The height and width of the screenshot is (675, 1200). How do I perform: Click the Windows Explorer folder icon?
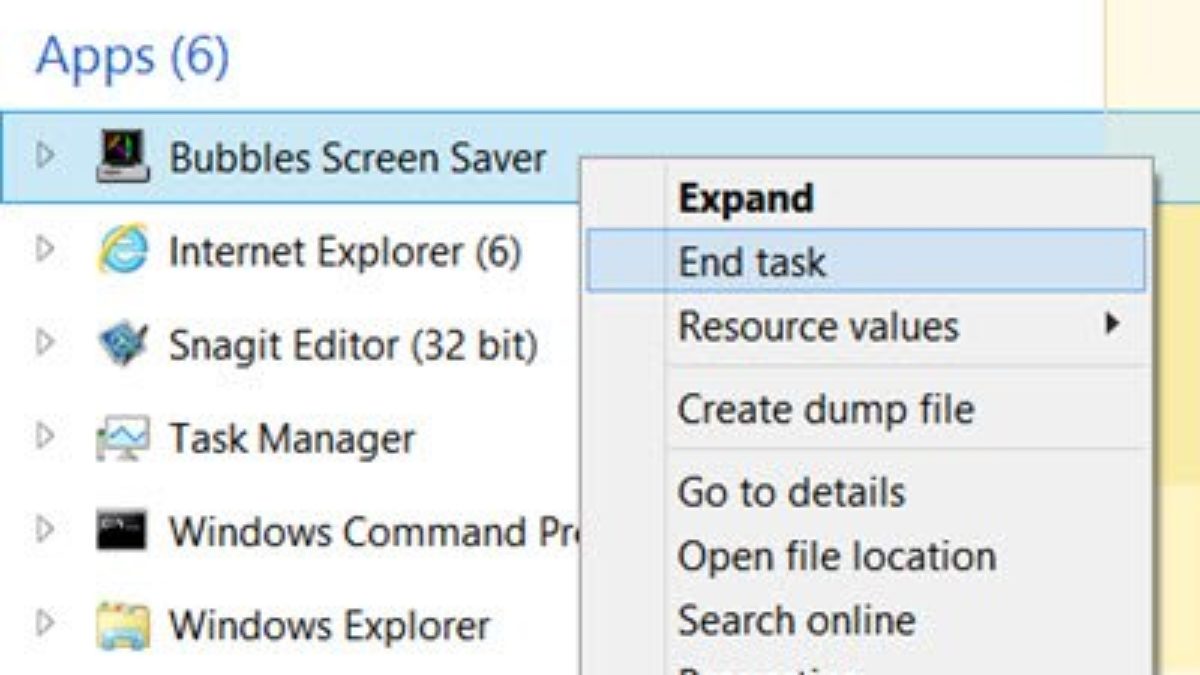point(123,625)
